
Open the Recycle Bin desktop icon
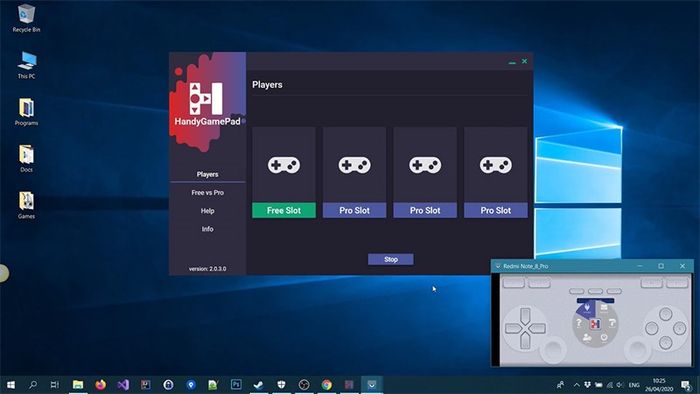click(26, 18)
